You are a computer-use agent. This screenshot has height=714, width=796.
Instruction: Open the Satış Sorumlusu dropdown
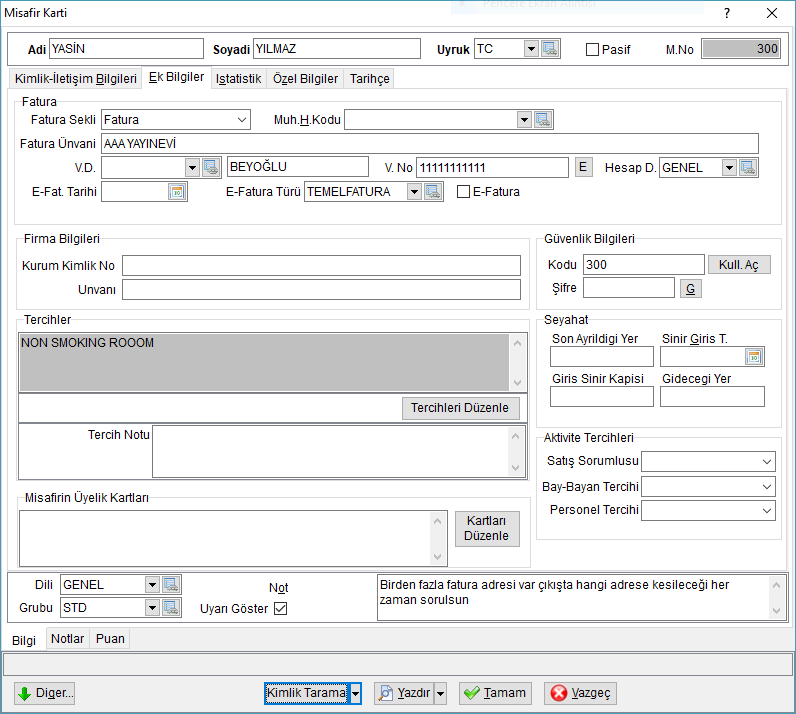(708, 462)
